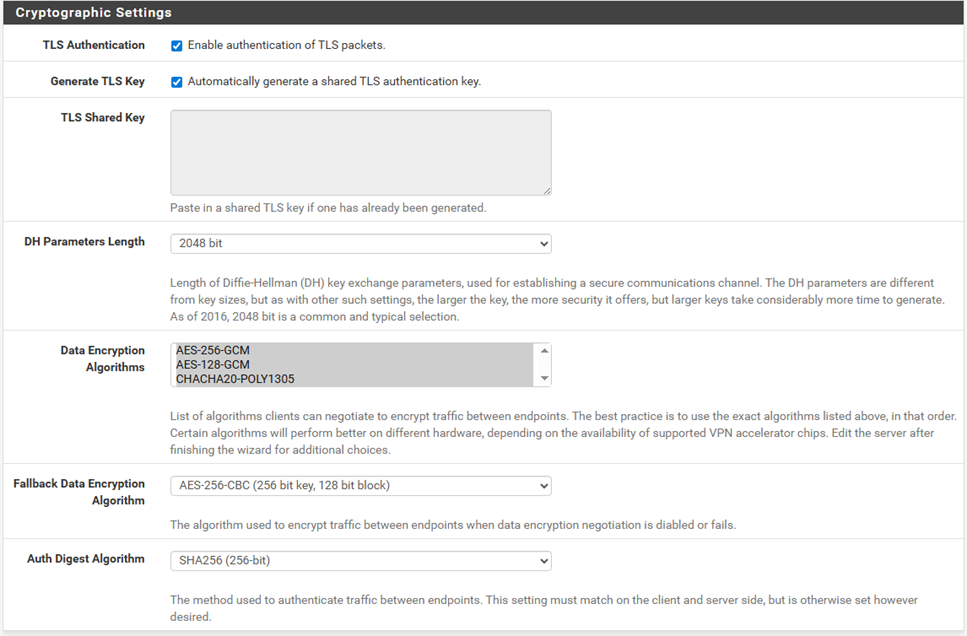Click the encryption list scroll-up arrow
The image size is (967, 636).
pos(544,351)
